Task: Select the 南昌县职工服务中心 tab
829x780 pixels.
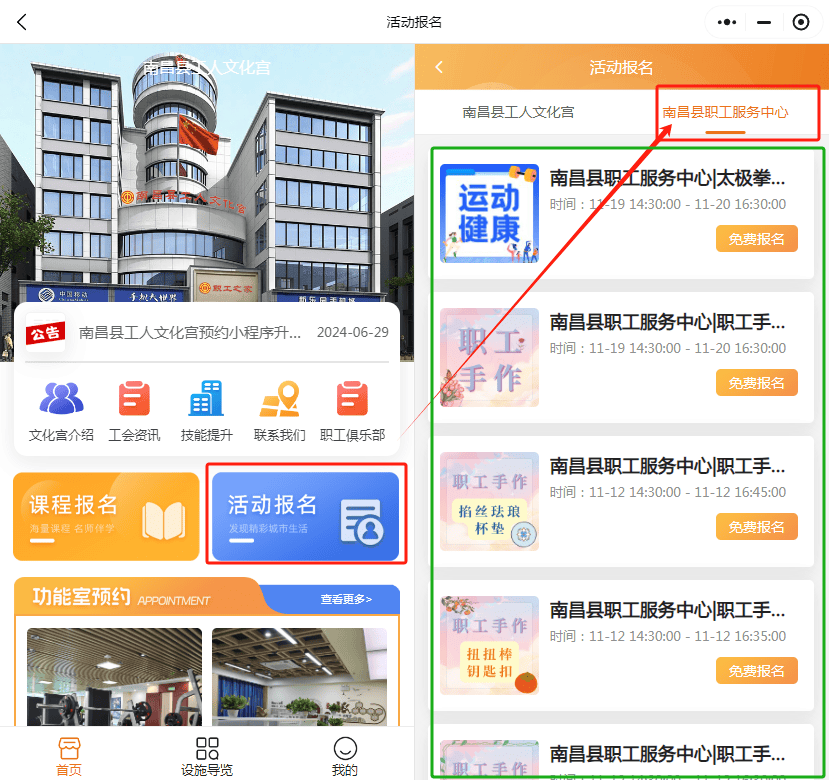Action: tap(725, 112)
